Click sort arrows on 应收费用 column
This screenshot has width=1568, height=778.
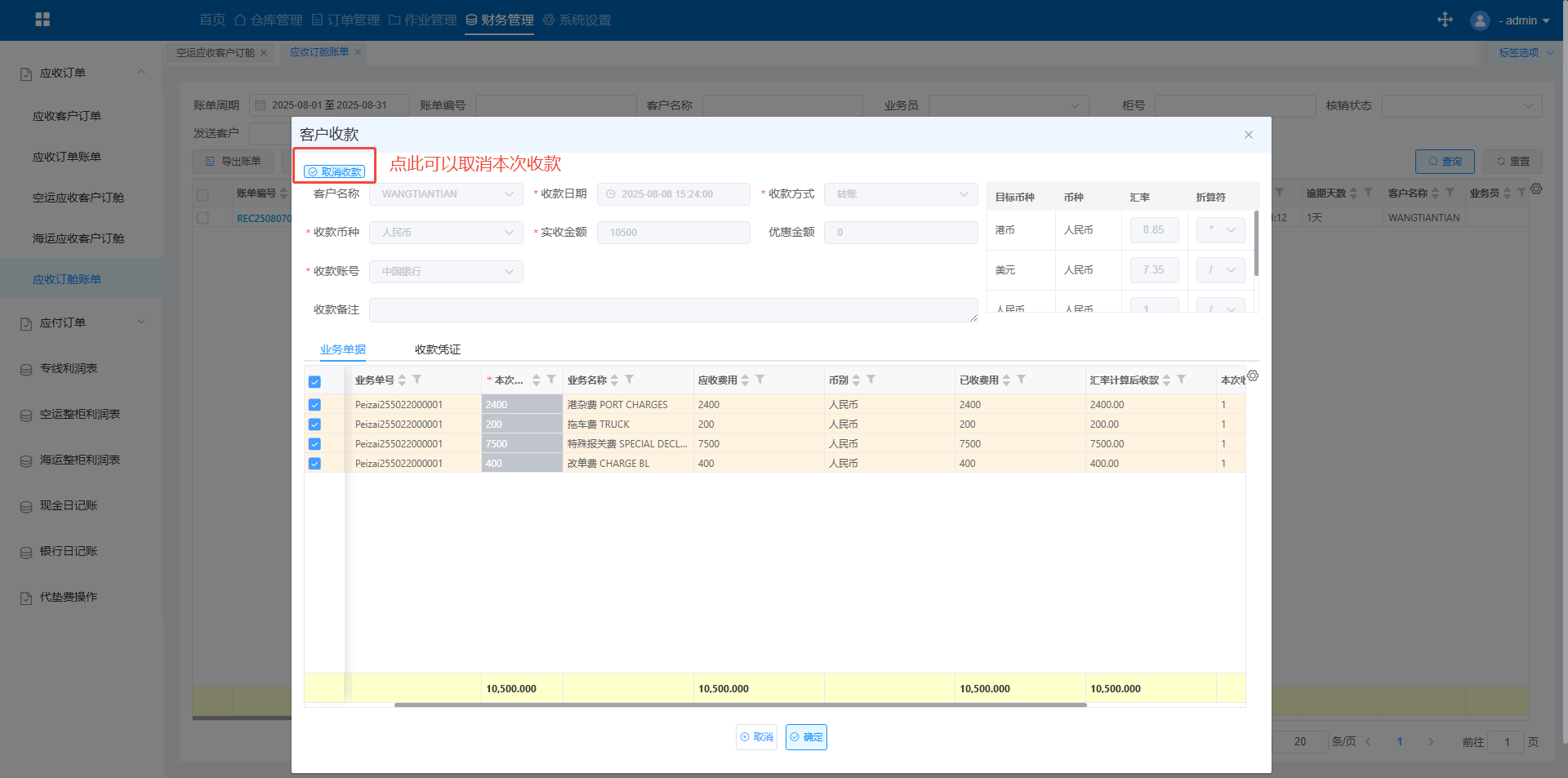coord(745,380)
